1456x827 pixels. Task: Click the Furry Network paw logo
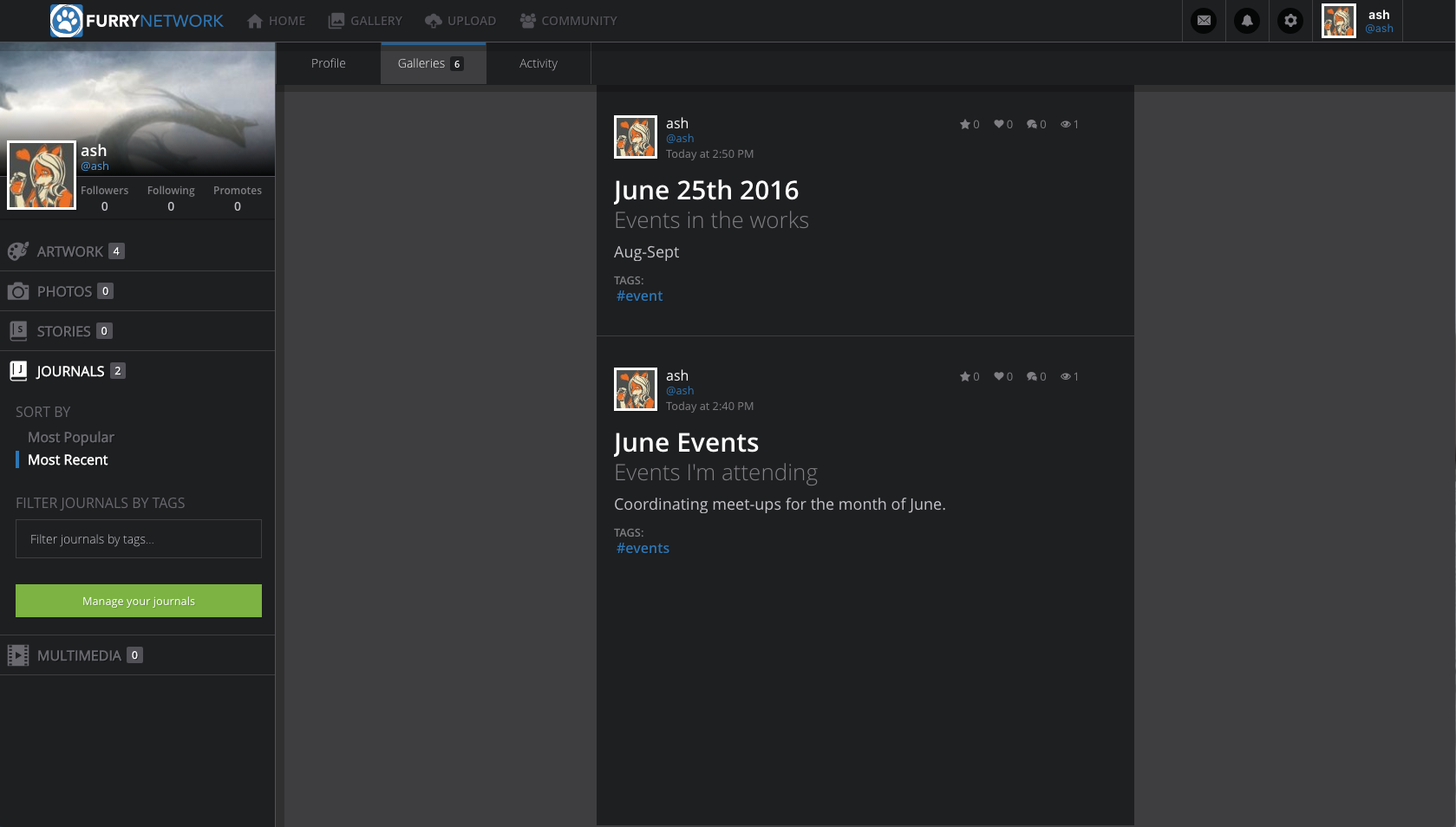(67, 21)
